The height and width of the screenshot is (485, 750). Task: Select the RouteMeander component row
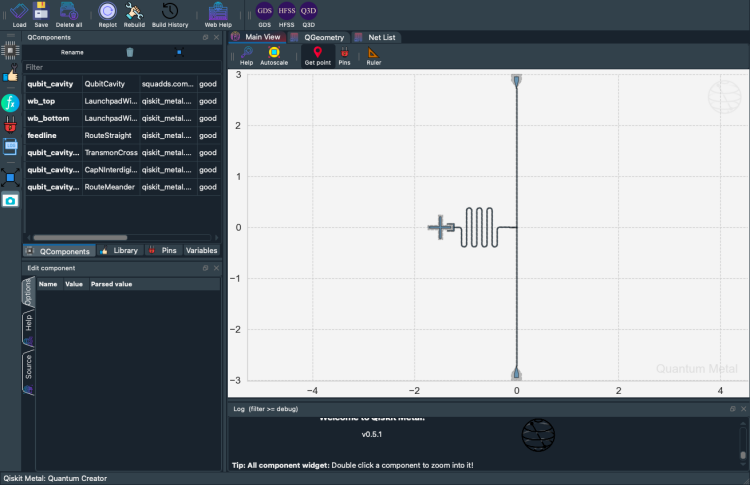point(122,187)
